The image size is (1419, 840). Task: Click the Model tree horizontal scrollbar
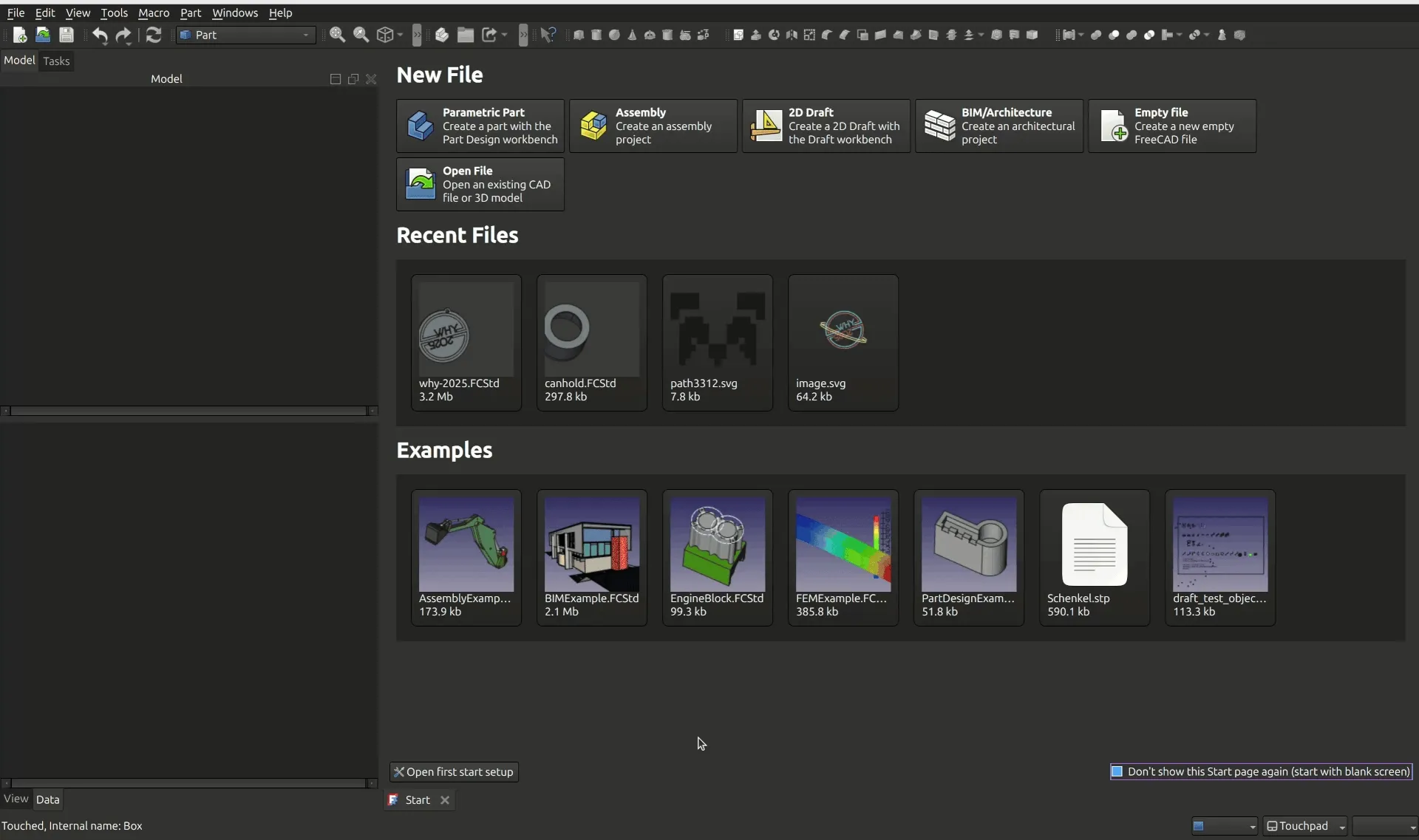tap(188, 411)
